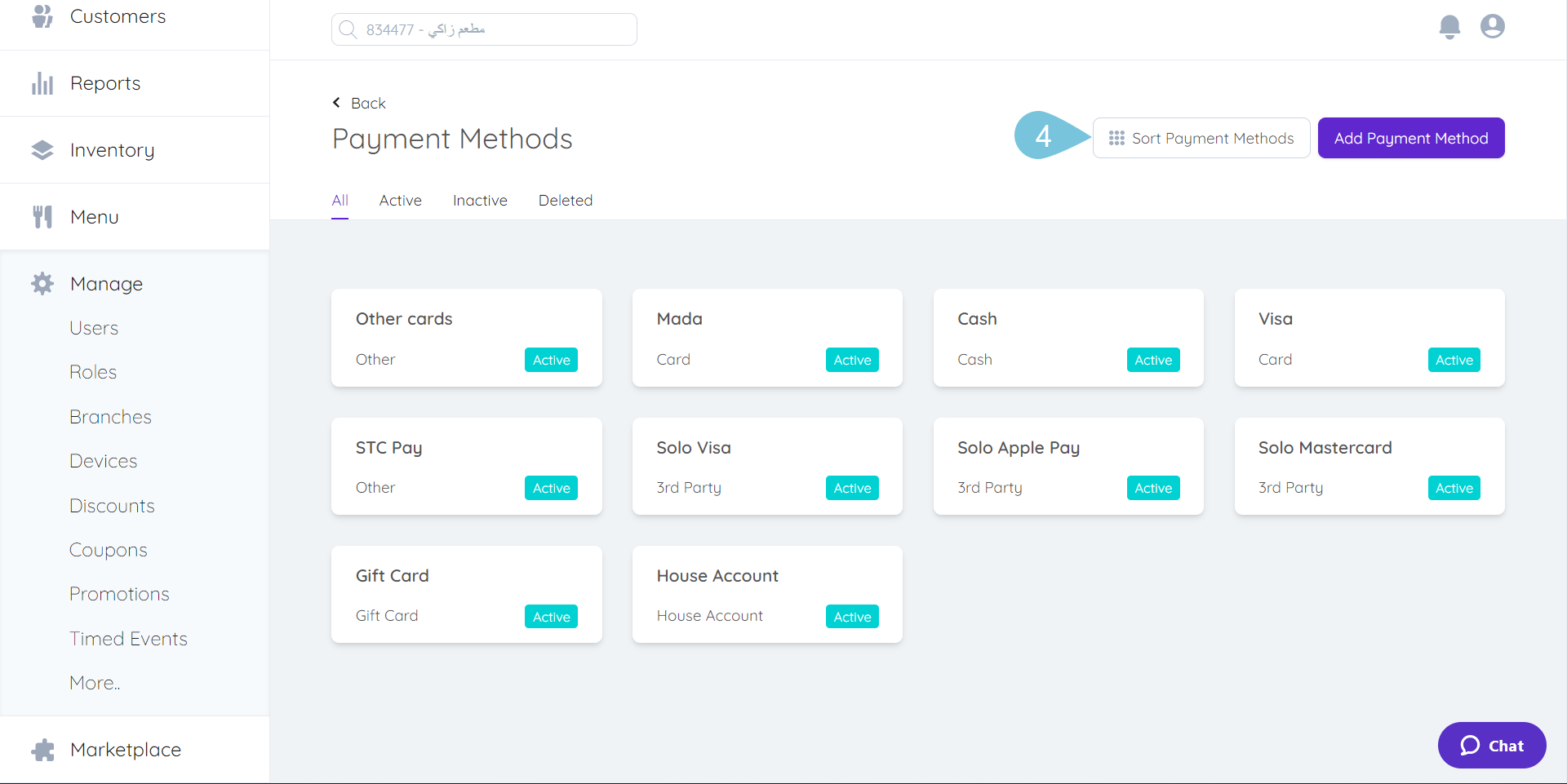Open the Inventory section
The width and height of the screenshot is (1567, 784).
[112, 149]
